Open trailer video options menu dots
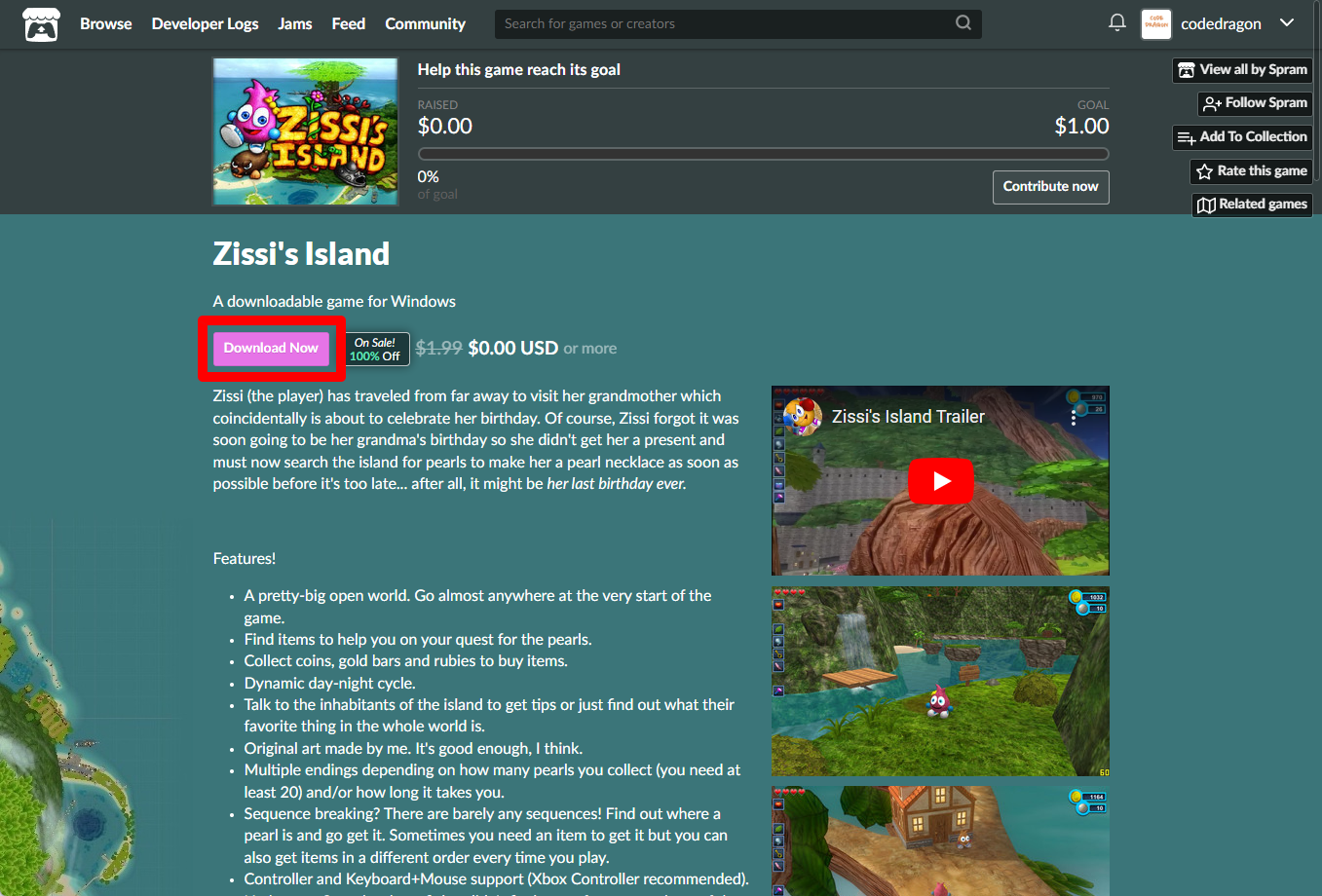 click(x=1074, y=417)
